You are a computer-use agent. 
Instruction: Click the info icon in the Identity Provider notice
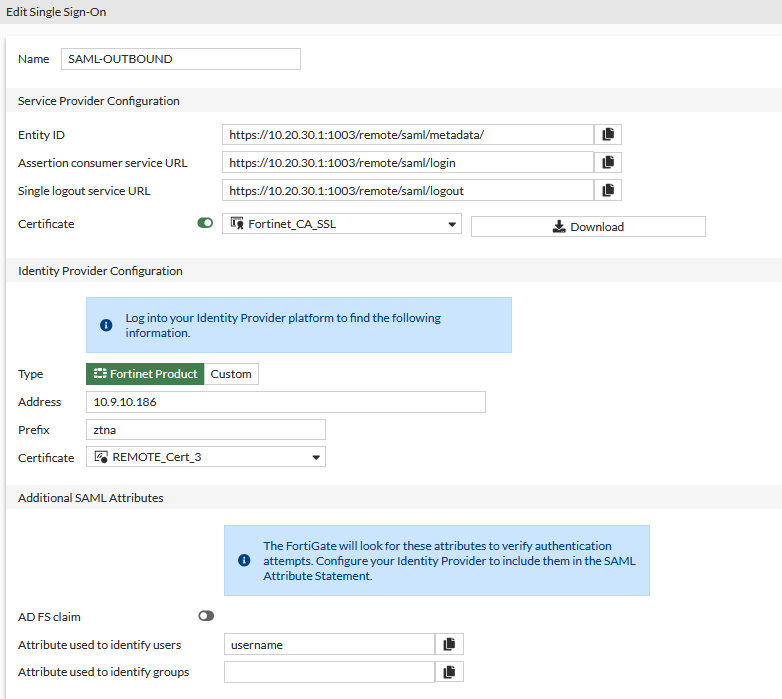[x=106, y=325]
